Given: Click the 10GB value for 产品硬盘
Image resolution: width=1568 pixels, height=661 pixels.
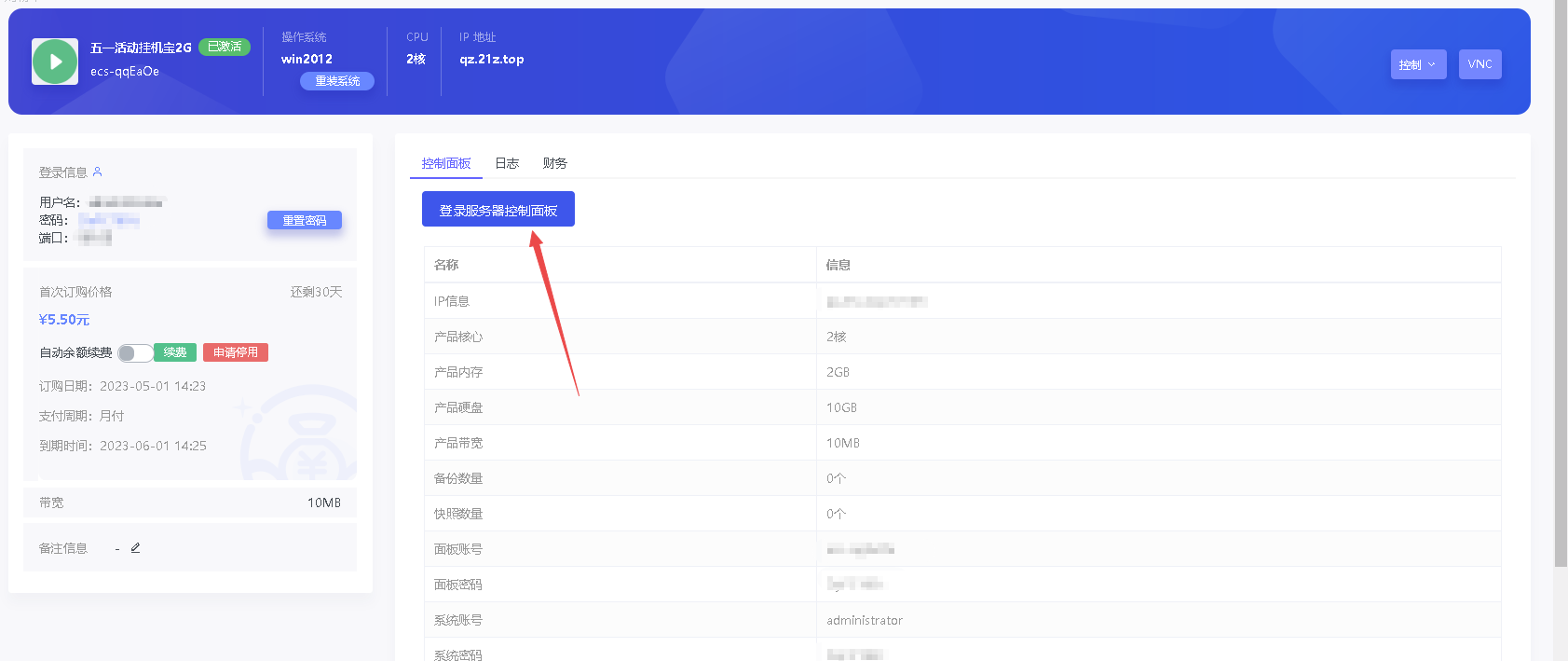Looking at the screenshot, I should pos(841,407).
